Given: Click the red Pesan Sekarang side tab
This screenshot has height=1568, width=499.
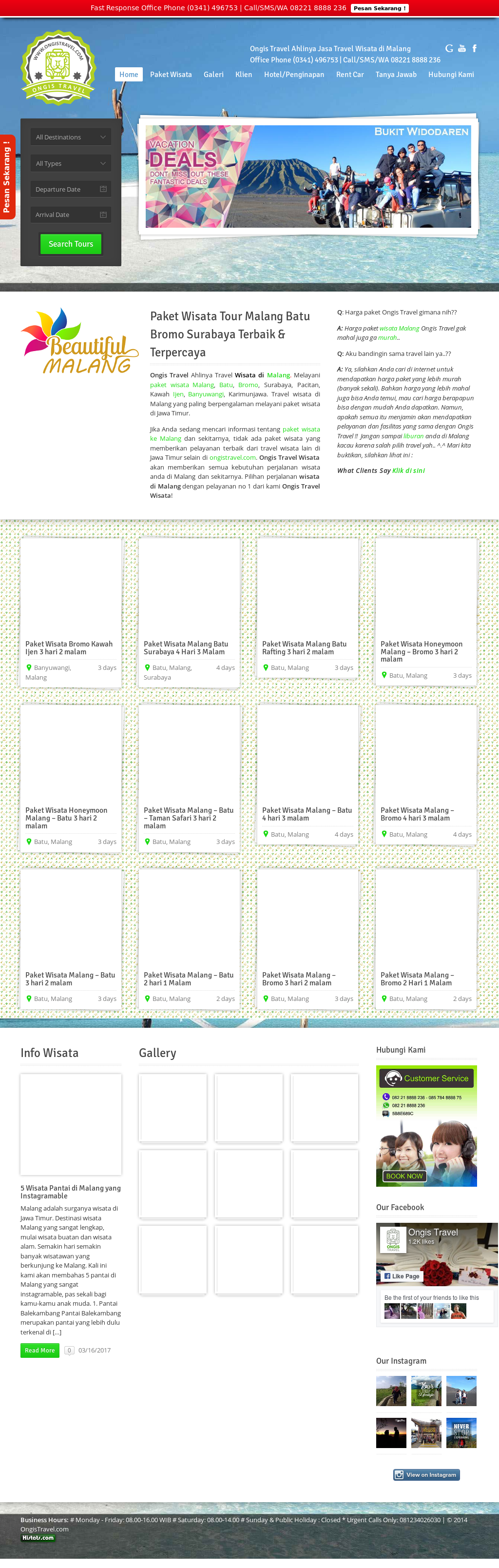Looking at the screenshot, I should tap(7, 176).
